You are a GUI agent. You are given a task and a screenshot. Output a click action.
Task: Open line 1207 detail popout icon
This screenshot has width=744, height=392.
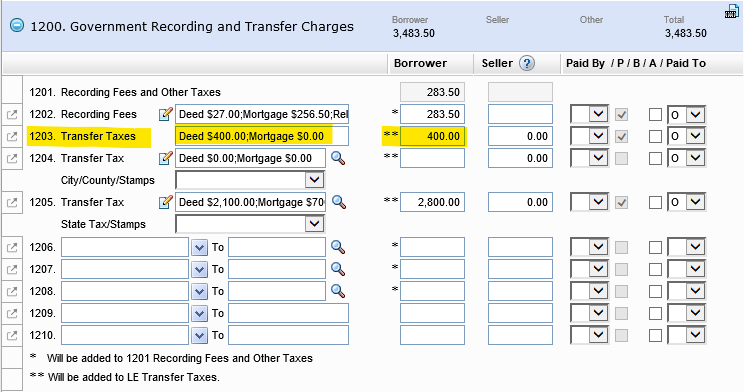(x=12, y=270)
